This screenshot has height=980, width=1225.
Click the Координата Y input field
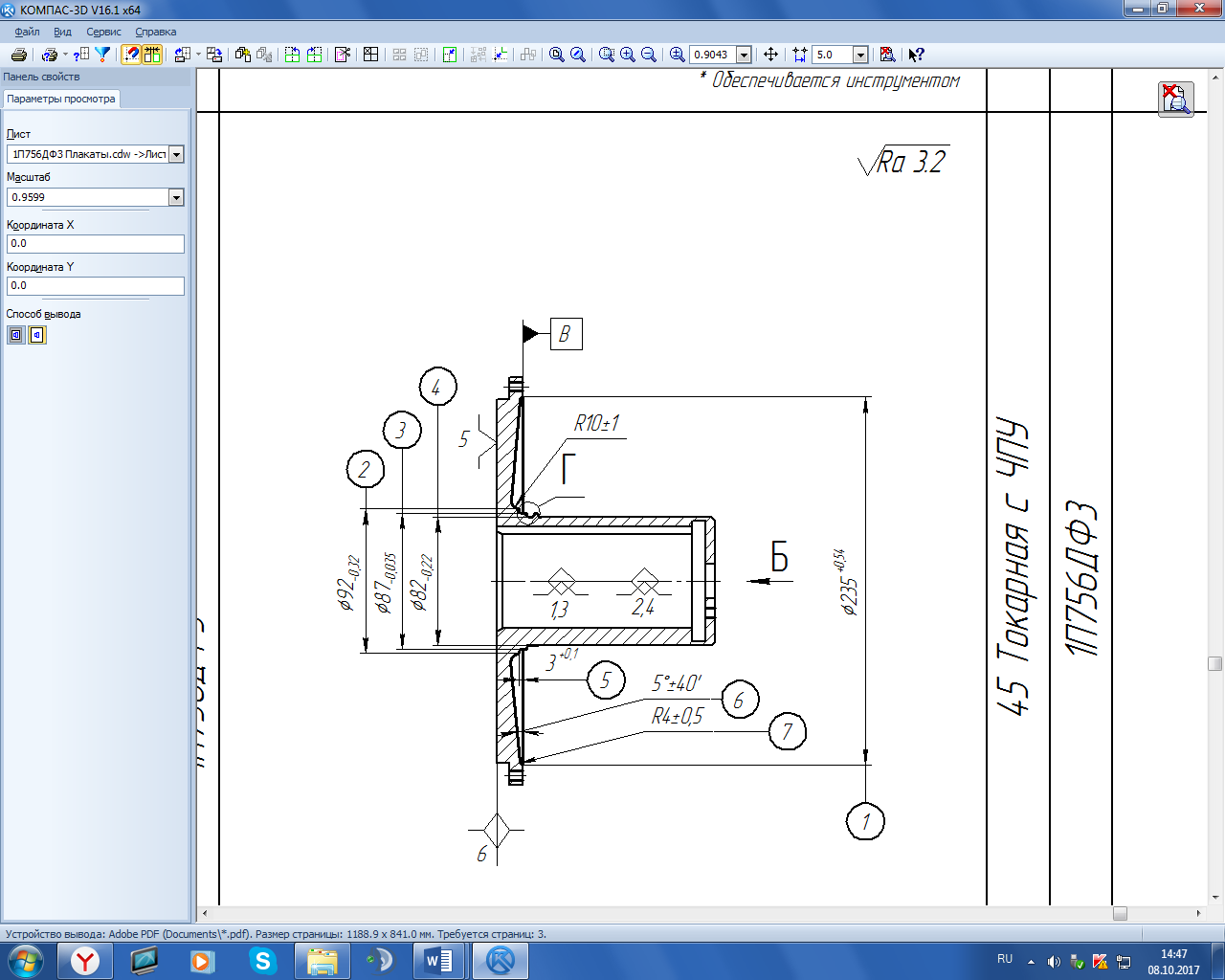point(96,286)
